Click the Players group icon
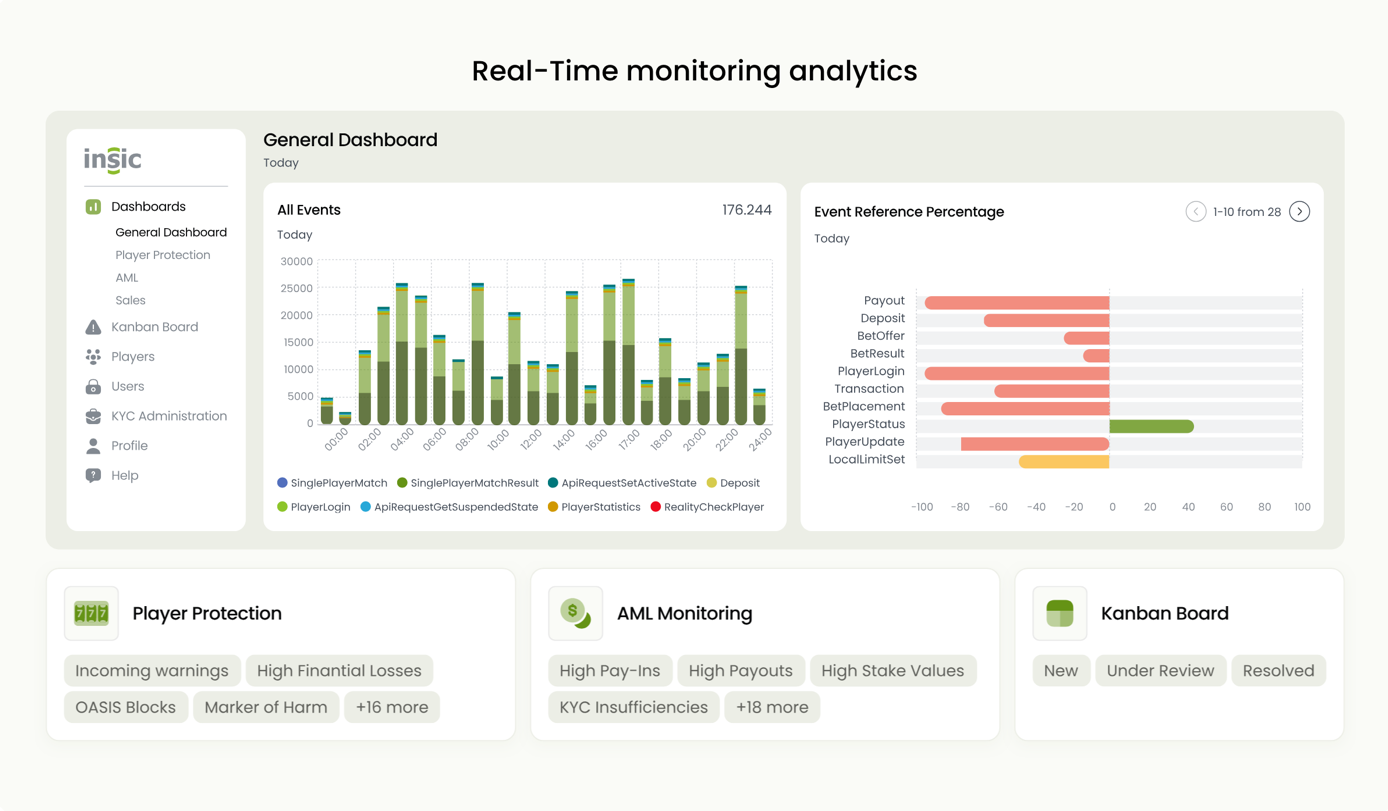The image size is (1388, 811). (x=93, y=357)
